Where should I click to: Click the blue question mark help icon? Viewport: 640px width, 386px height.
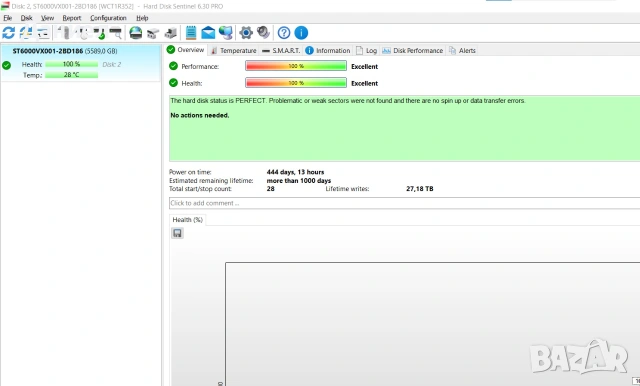(284, 33)
